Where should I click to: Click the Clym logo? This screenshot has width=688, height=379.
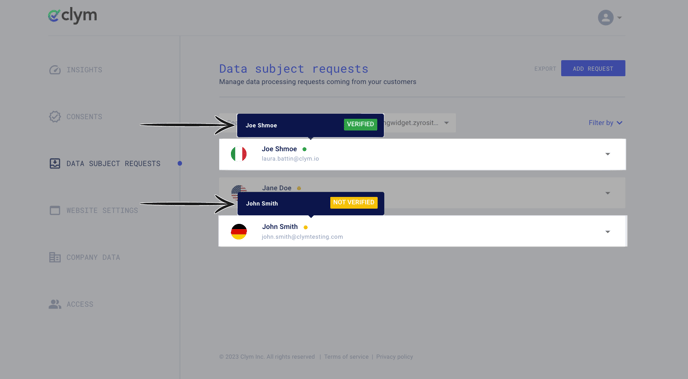click(72, 16)
